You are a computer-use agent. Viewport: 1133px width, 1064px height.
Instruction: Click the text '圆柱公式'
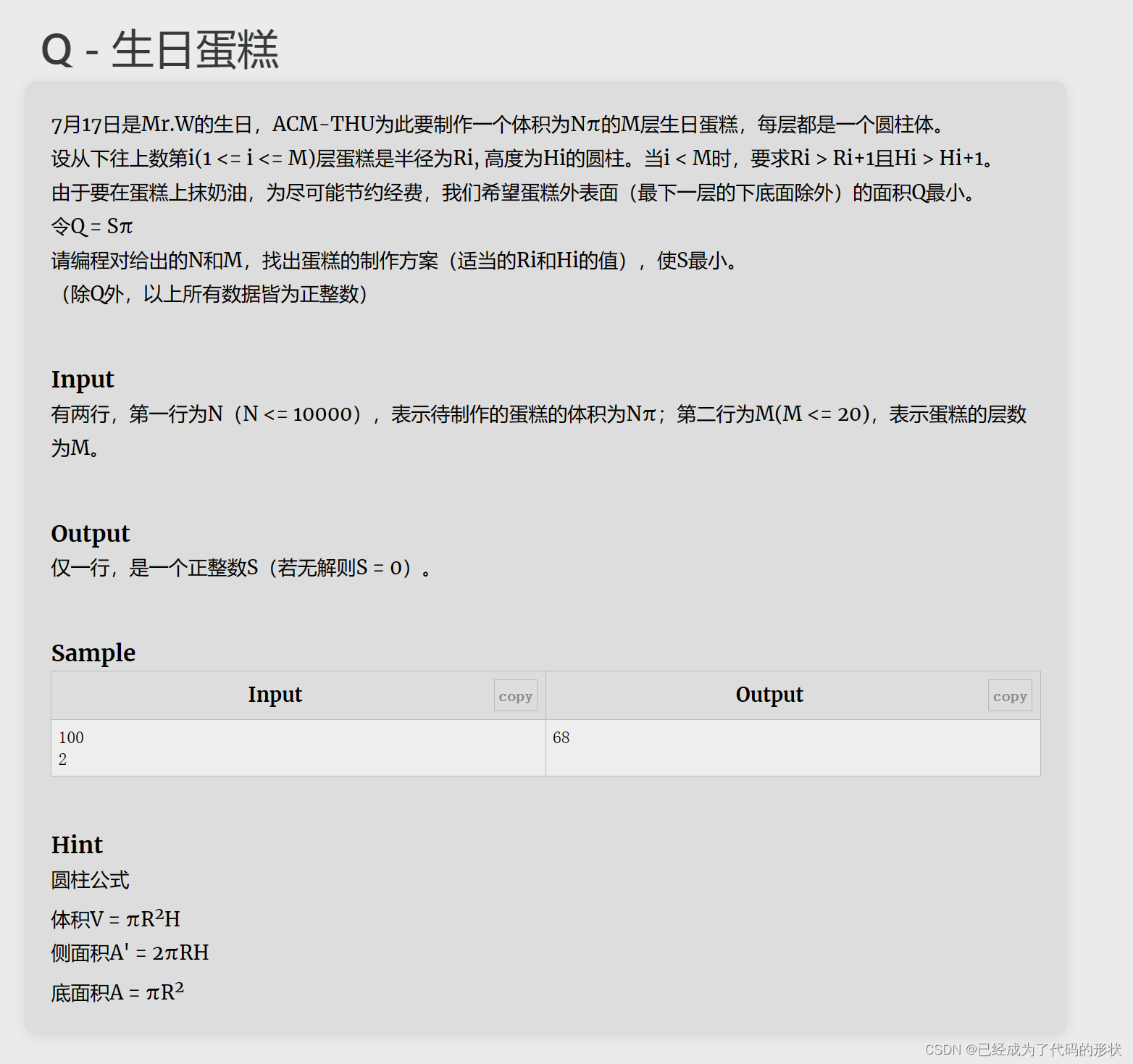pyautogui.click(x=90, y=880)
